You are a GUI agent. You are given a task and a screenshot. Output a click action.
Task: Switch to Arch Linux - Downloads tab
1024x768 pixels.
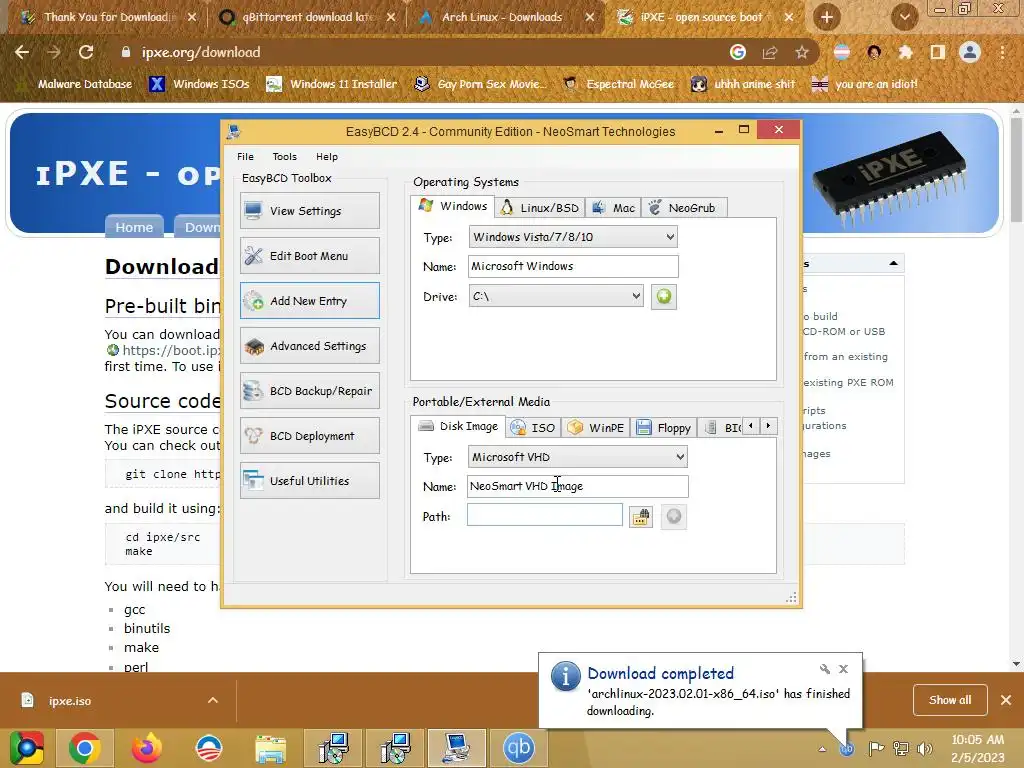point(502,17)
